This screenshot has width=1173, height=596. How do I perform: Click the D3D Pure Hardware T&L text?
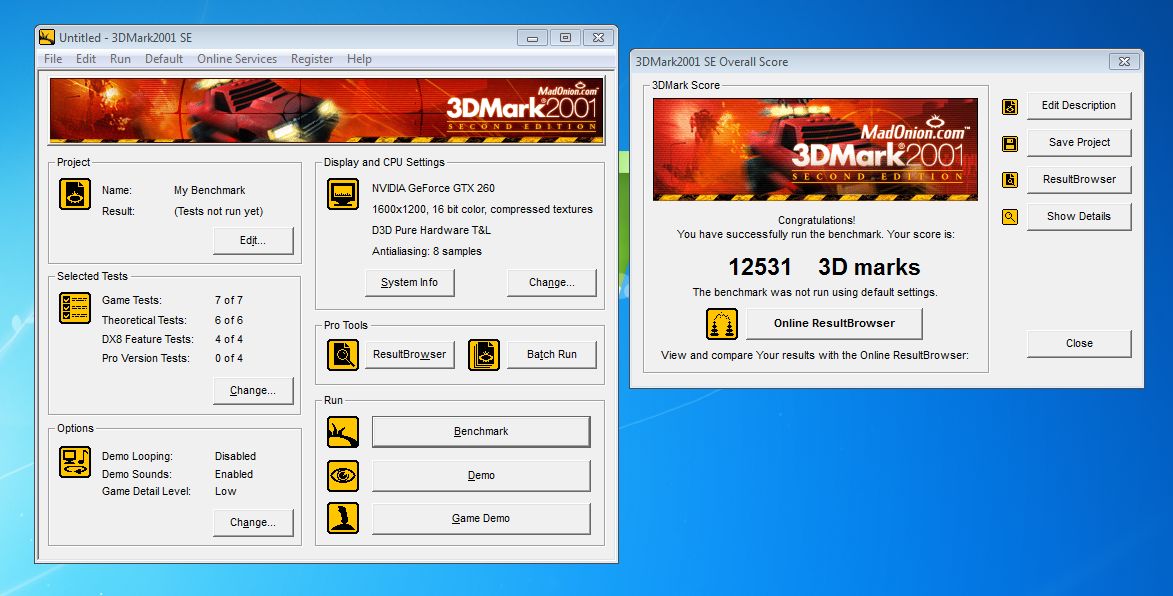pyautogui.click(x=431, y=230)
